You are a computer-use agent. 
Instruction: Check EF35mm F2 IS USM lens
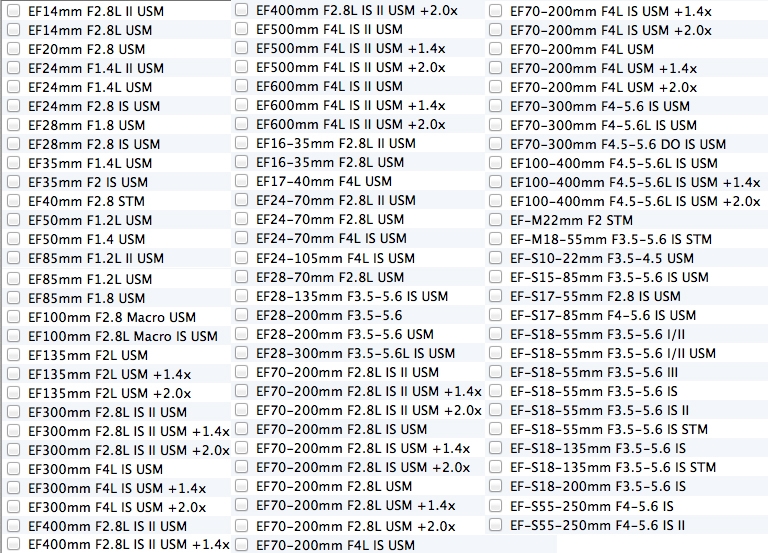14,182
